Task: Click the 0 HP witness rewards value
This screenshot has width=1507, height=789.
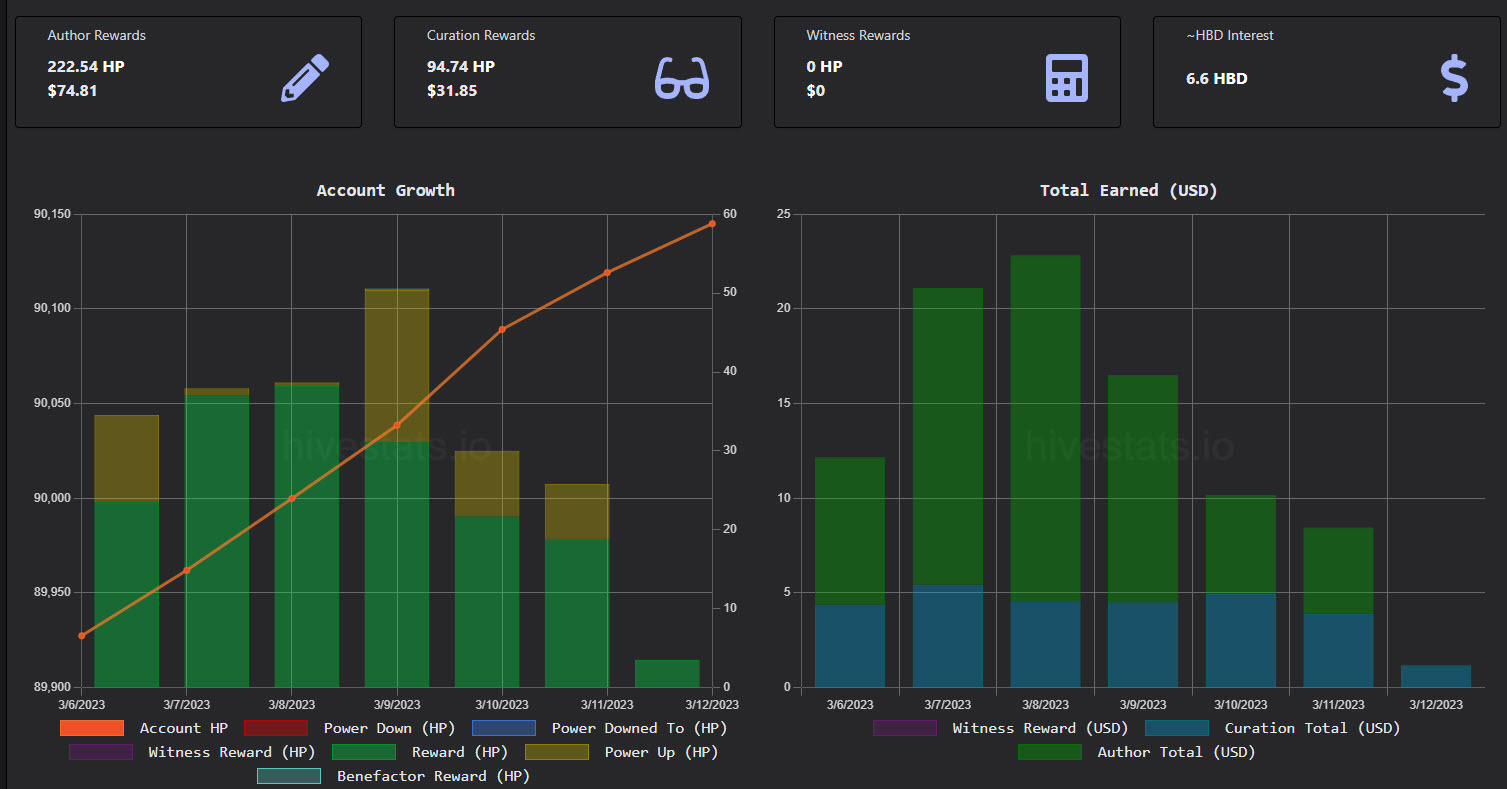Action: [825, 67]
